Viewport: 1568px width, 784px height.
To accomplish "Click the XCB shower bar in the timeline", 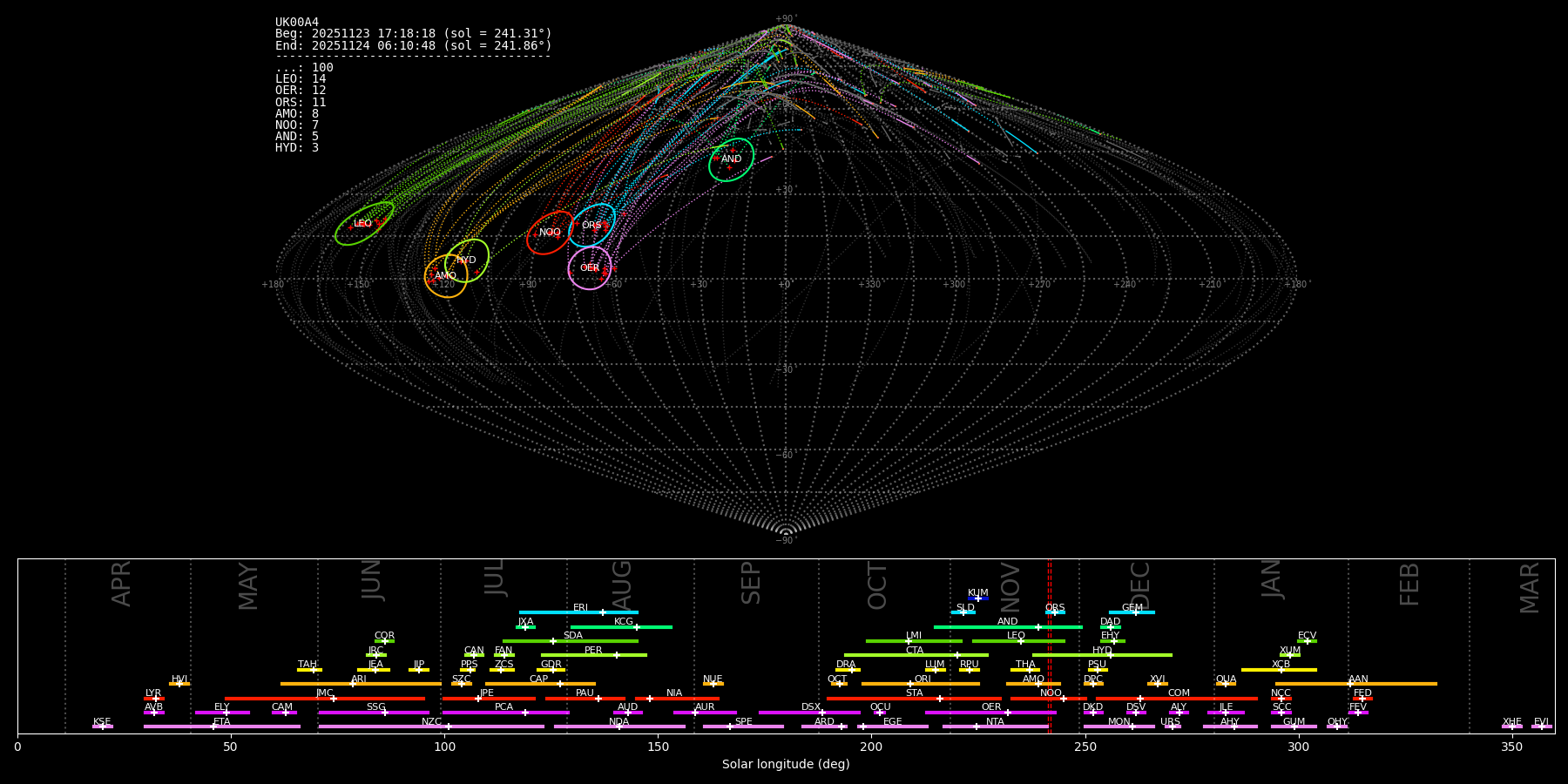I will click(x=1279, y=670).
